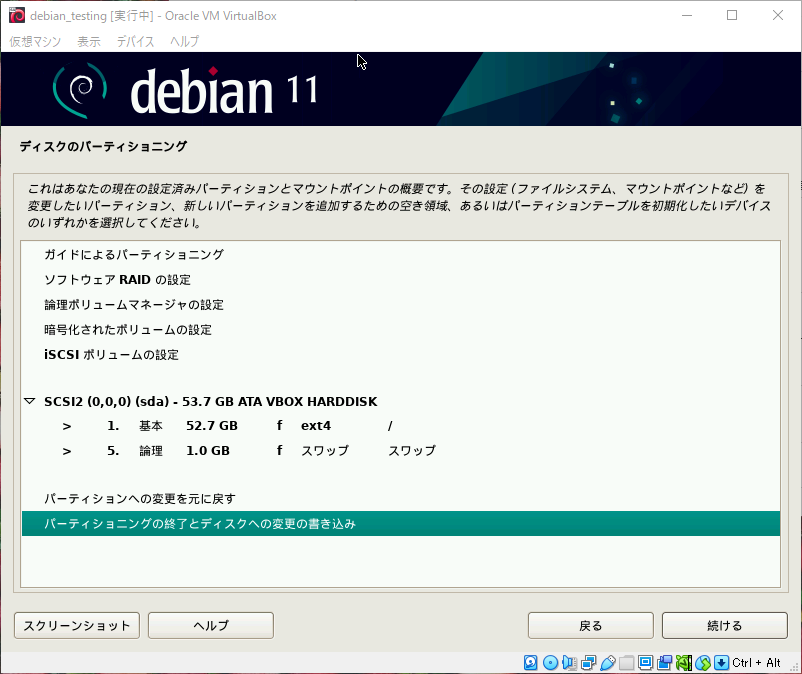Click the 52.7 GB size value
The width and height of the screenshot is (802, 674).
[x=212, y=426]
